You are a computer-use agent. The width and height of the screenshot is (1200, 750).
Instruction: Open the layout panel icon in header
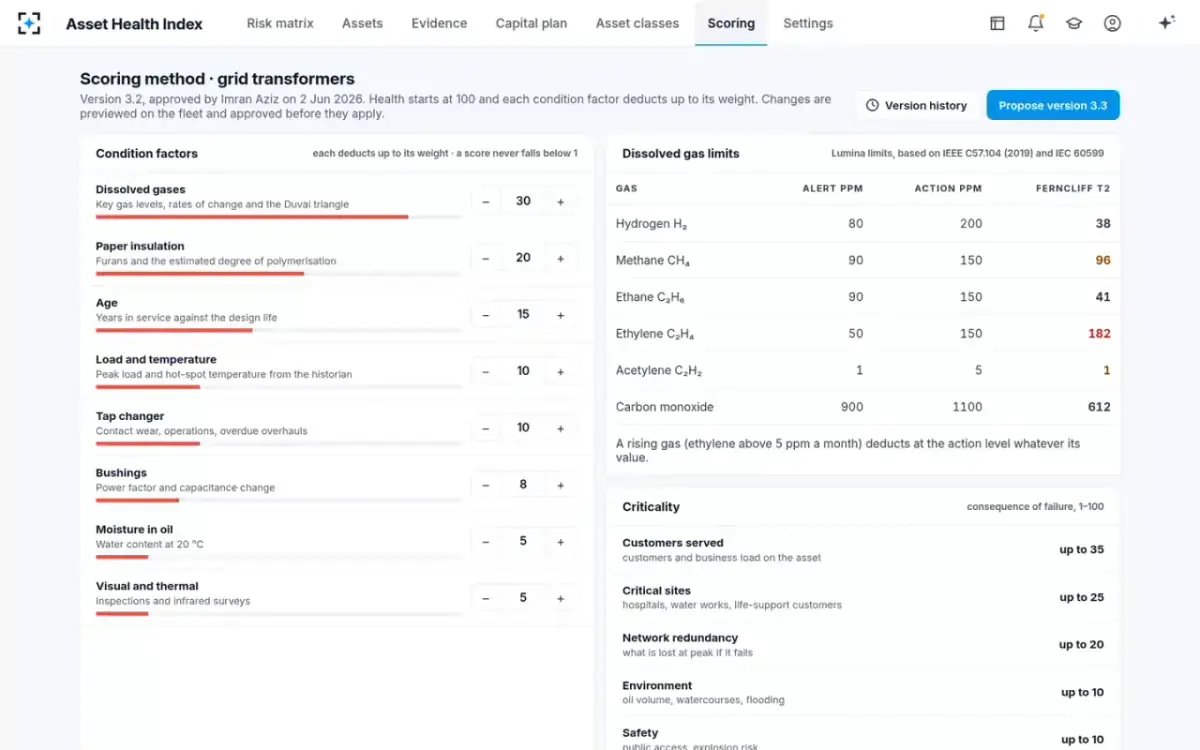tap(997, 23)
